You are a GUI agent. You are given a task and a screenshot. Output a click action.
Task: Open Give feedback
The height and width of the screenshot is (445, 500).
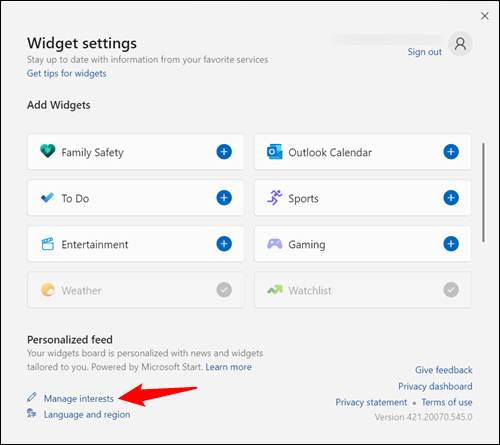click(x=444, y=370)
